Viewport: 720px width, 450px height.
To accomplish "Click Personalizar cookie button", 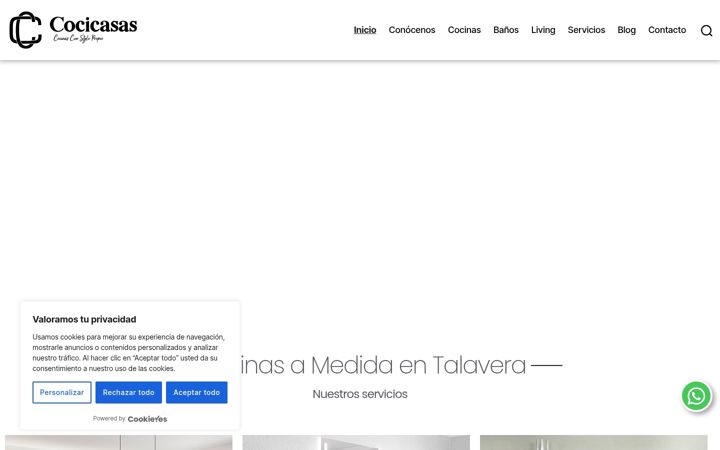I will click(x=62, y=393).
